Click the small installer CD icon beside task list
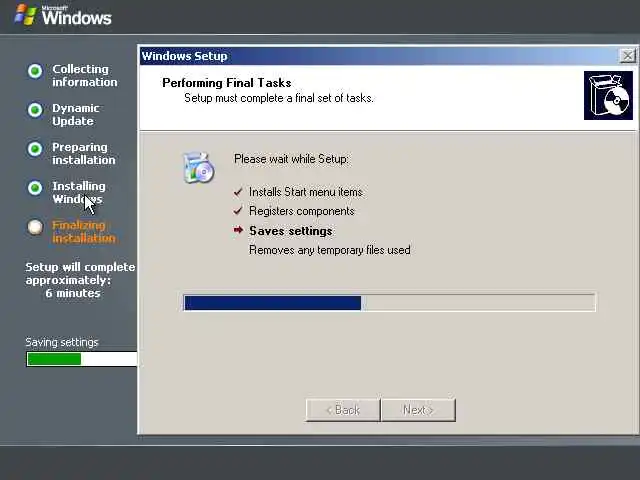640x480 pixels. pos(199,167)
